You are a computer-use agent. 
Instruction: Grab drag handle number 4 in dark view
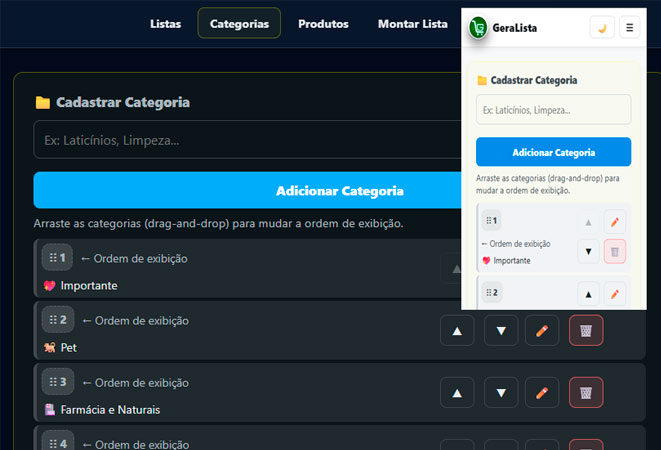(x=58, y=441)
